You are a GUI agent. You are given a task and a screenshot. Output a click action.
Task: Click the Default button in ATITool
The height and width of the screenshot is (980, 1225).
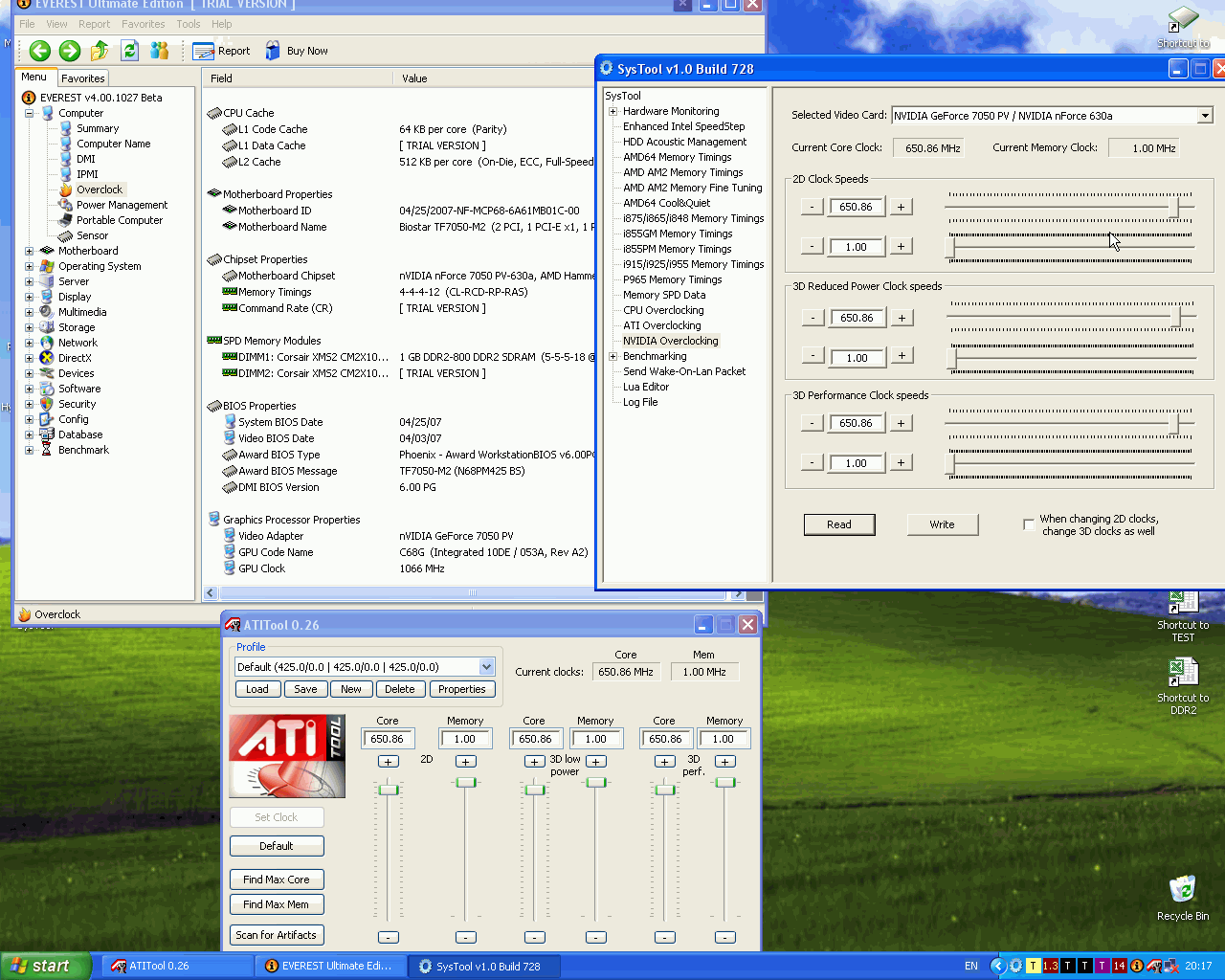(277, 846)
